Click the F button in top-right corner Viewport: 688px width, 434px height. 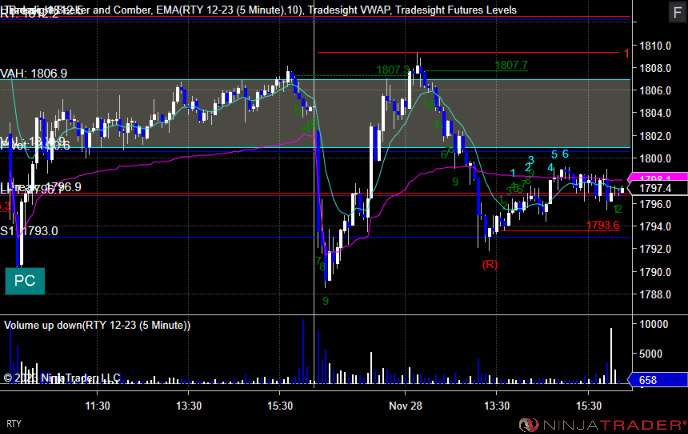point(677,12)
